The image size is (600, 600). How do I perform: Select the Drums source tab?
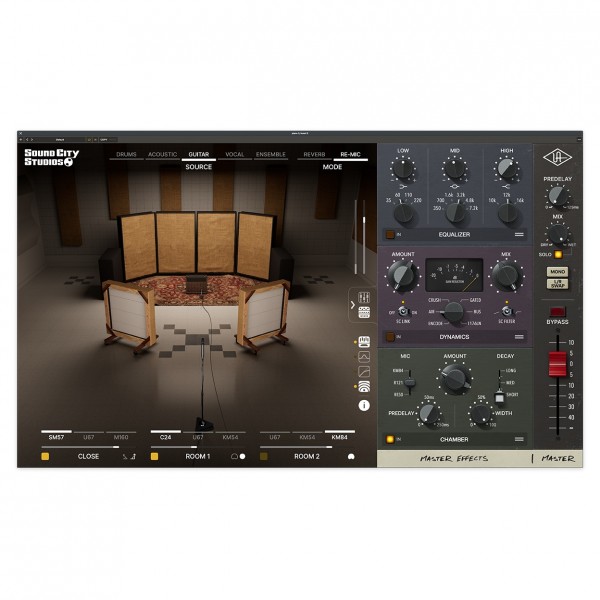tap(126, 155)
